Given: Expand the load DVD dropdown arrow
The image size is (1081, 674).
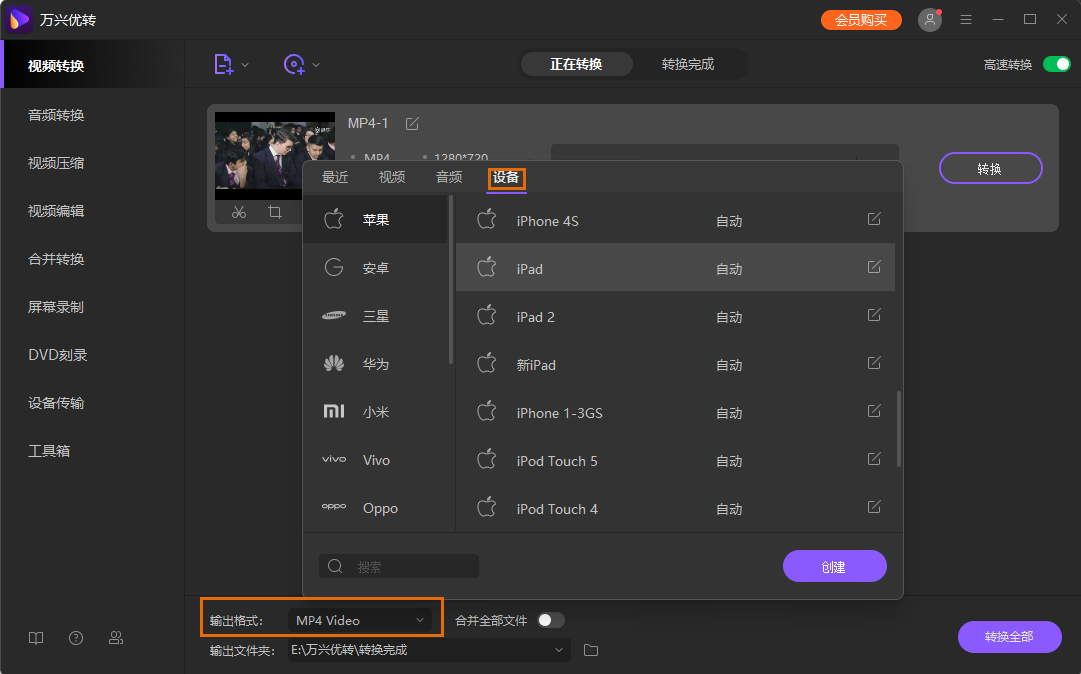Looking at the screenshot, I should (316, 65).
